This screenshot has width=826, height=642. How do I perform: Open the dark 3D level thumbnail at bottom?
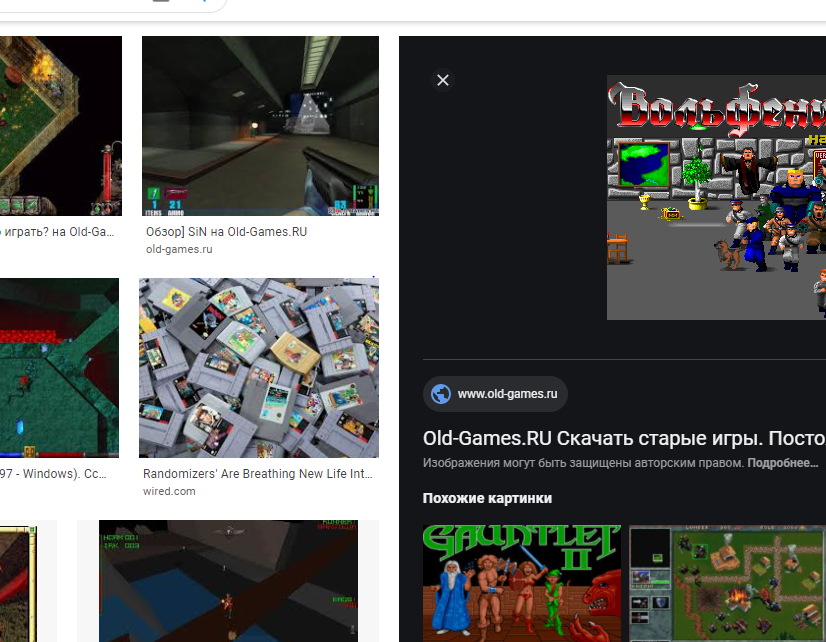(228, 581)
